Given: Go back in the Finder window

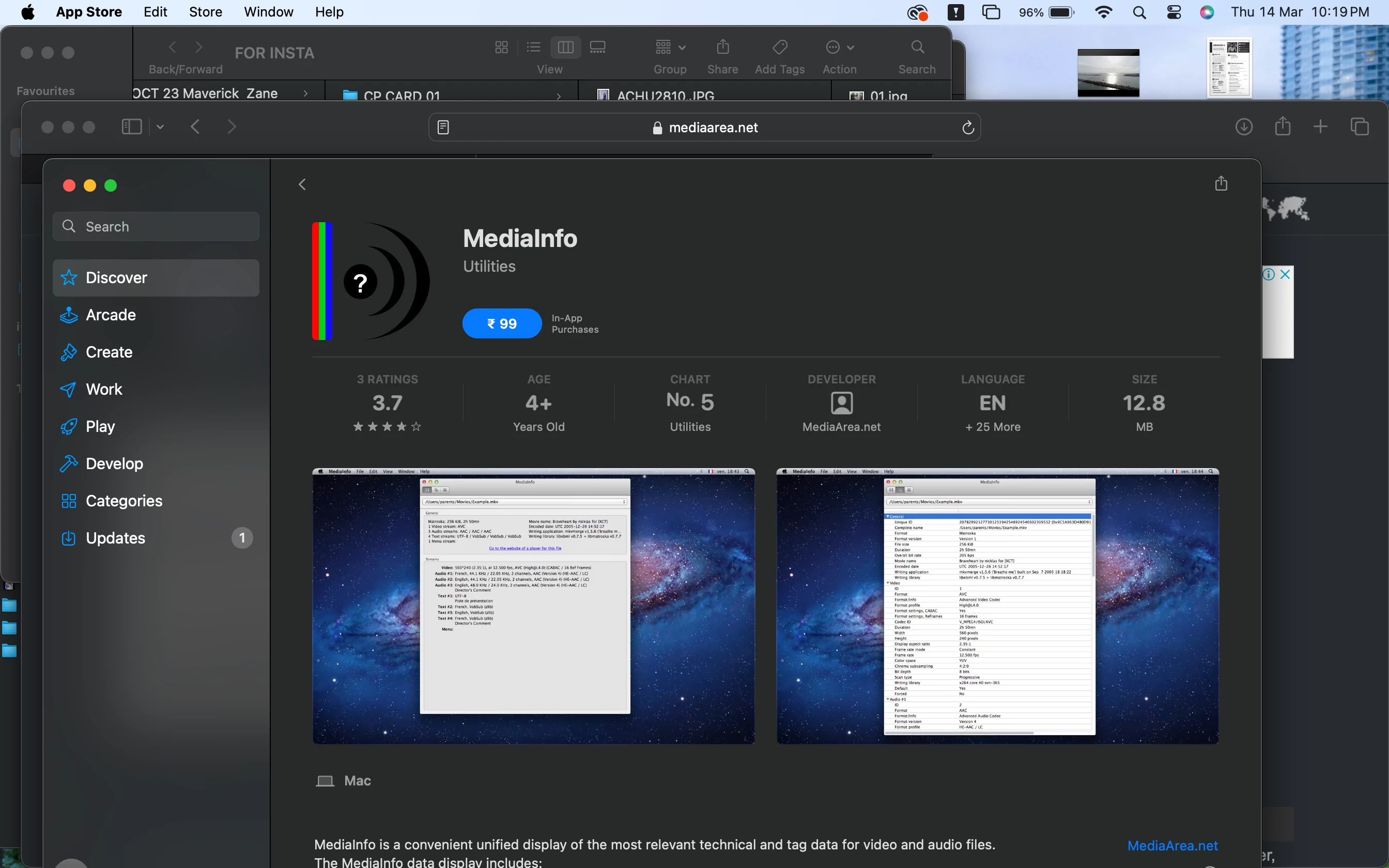Looking at the screenshot, I should click(172, 47).
